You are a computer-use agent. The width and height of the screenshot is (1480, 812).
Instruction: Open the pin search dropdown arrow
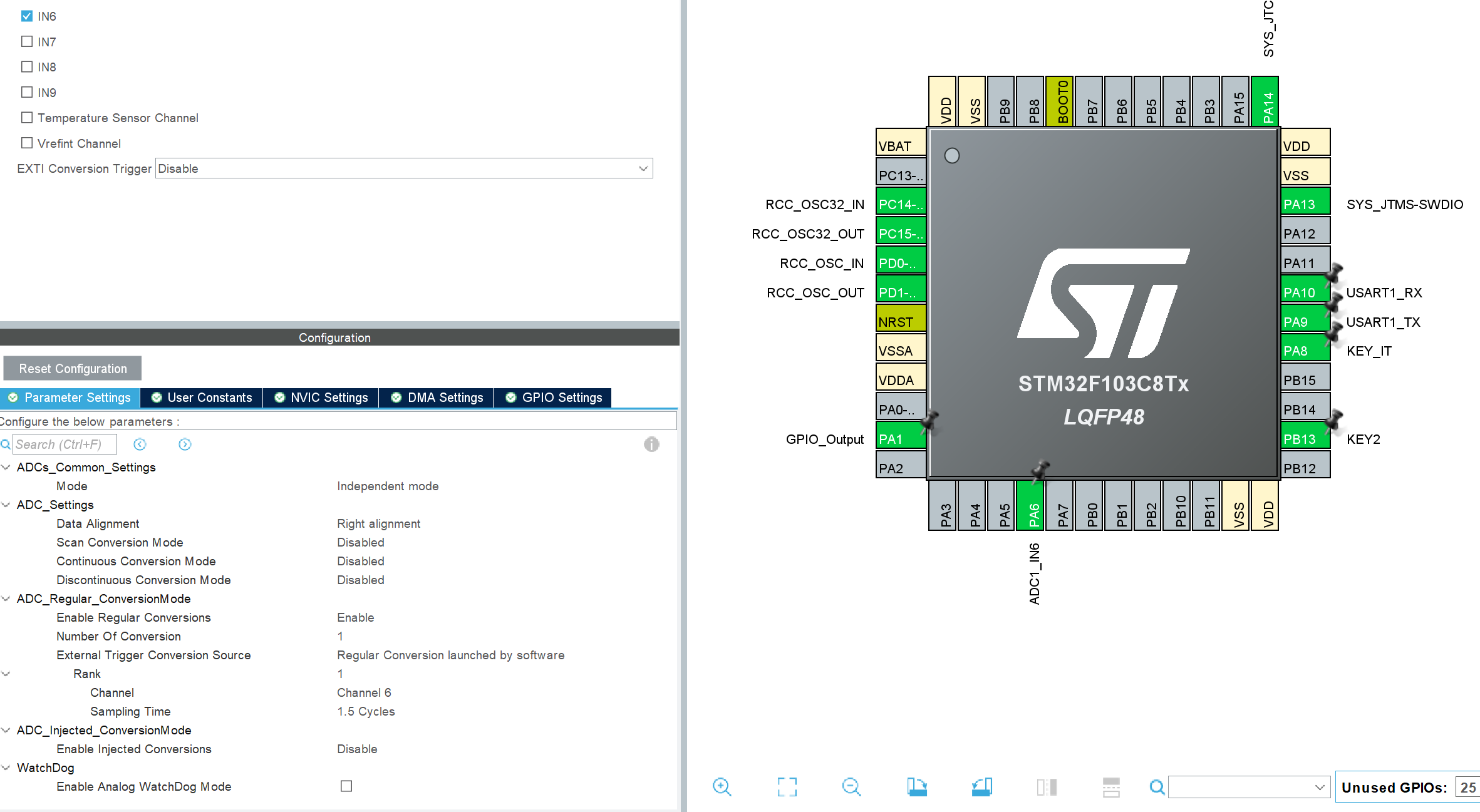coord(1320,787)
